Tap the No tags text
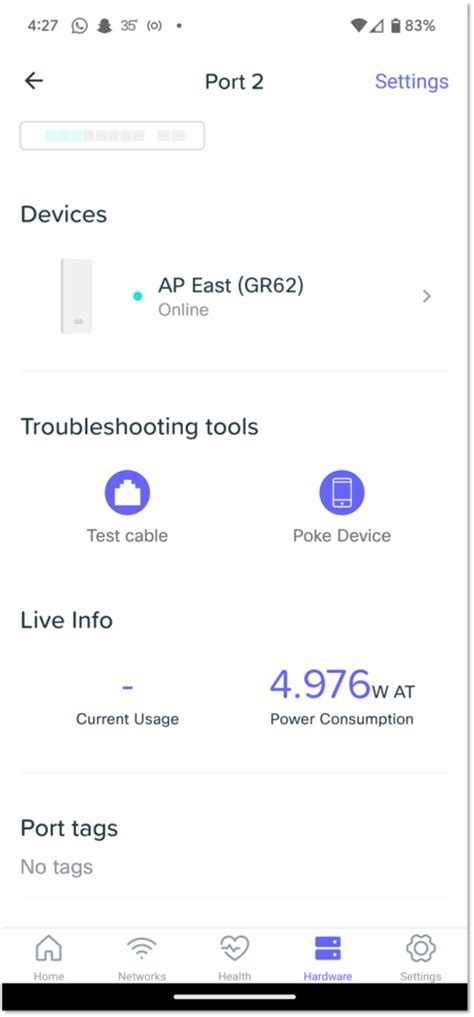This screenshot has height=1017, width=474. (56, 867)
